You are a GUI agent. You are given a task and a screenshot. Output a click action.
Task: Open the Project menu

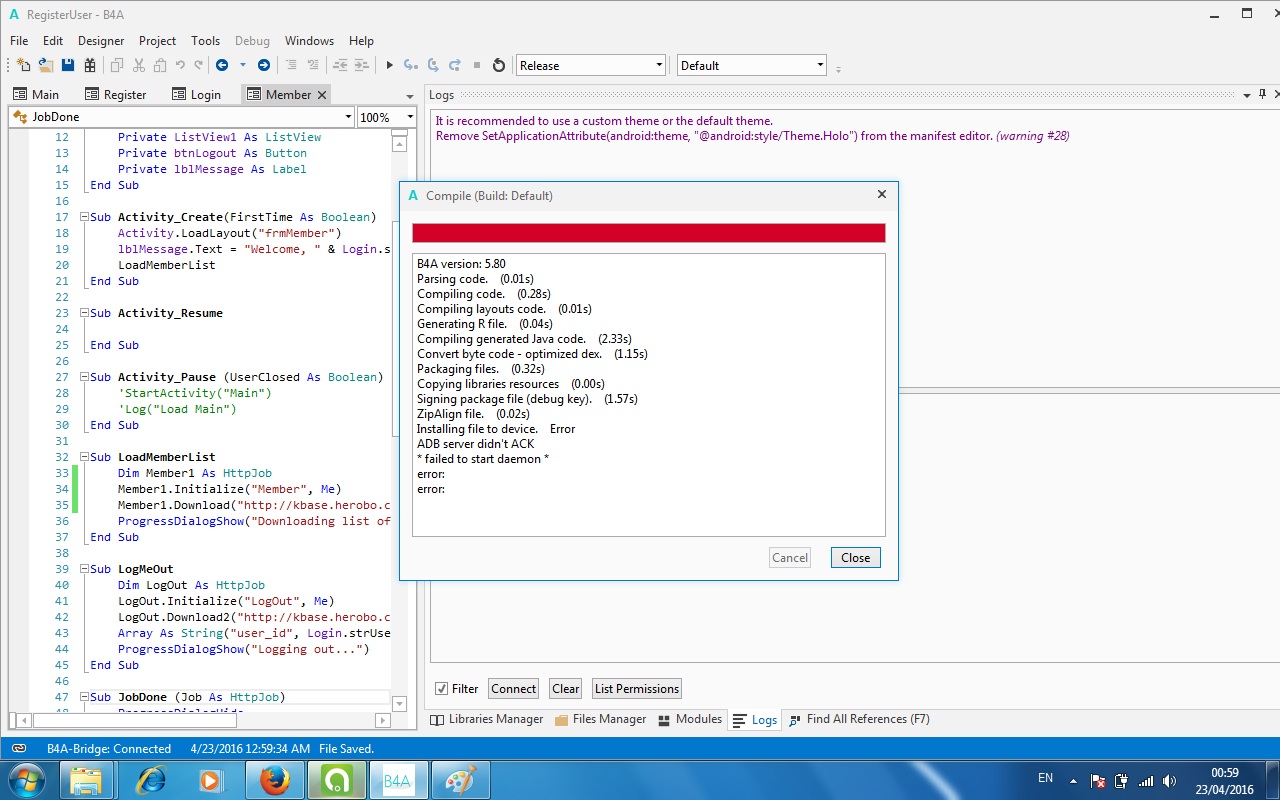coord(157,41)
